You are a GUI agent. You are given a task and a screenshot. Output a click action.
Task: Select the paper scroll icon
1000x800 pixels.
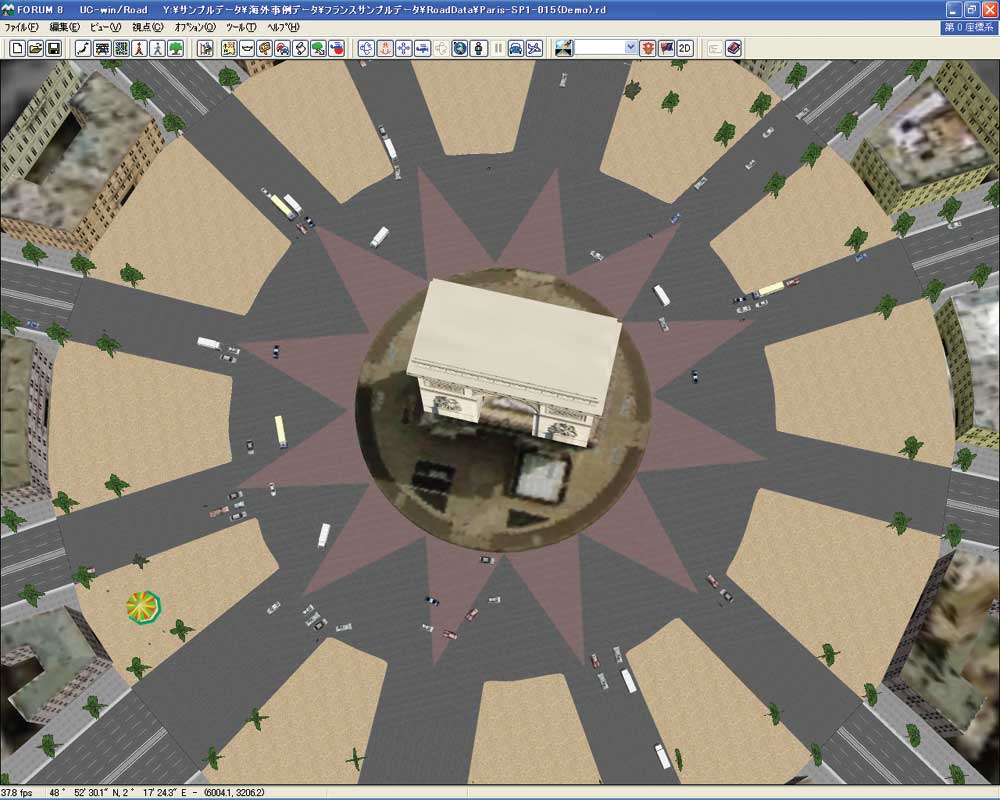[300, 48]
